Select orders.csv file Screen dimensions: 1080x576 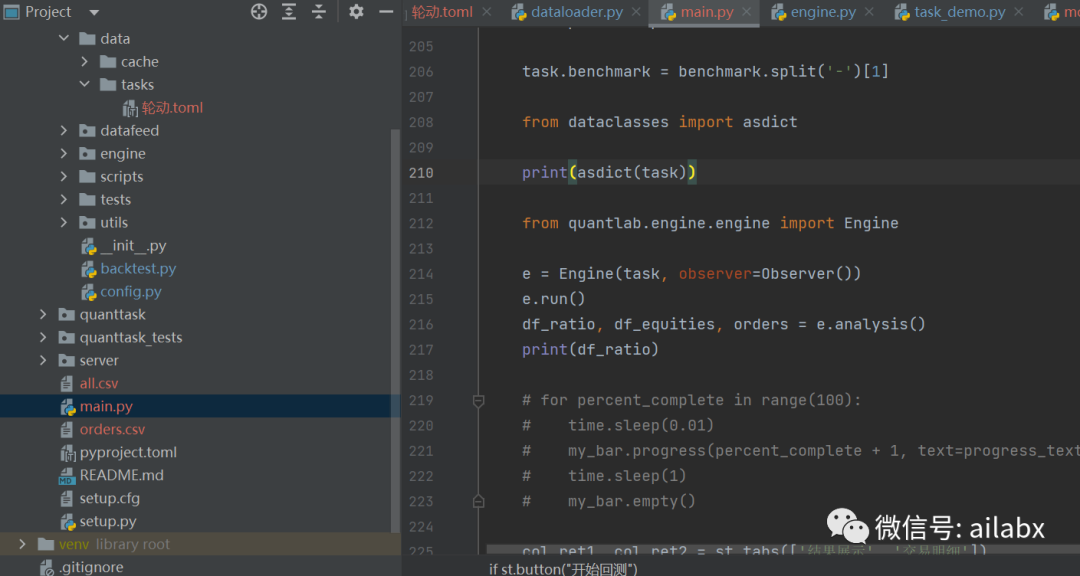coord(112,429)
